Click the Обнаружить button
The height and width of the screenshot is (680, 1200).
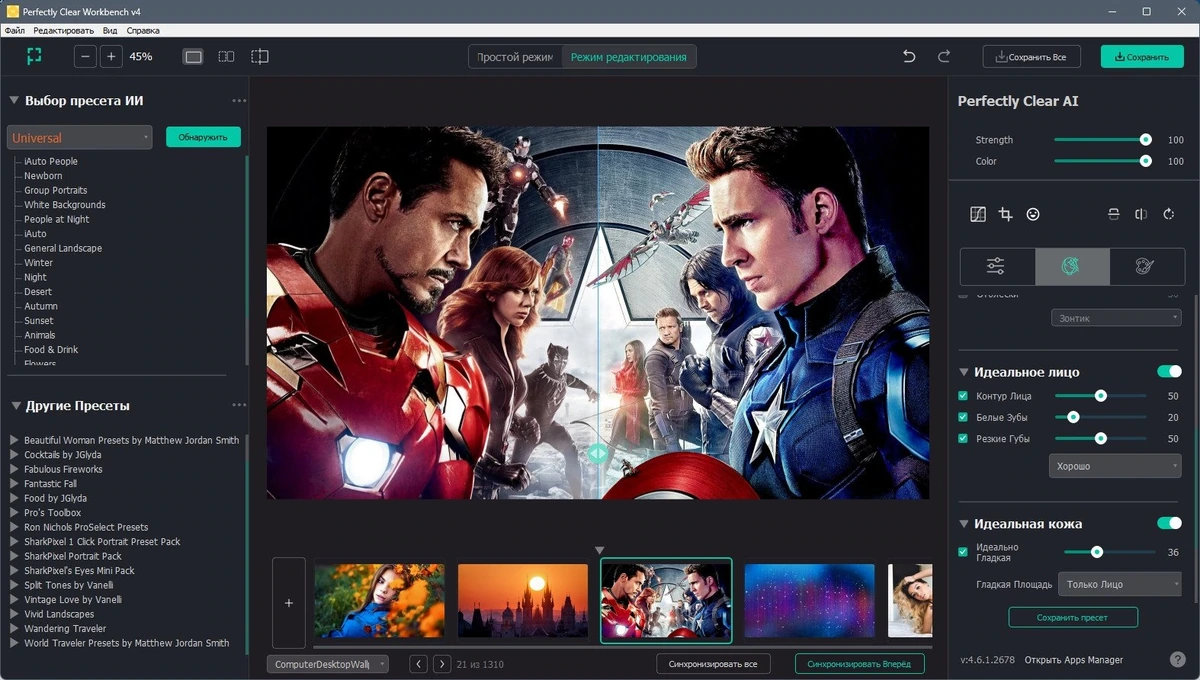pos(203,137)
